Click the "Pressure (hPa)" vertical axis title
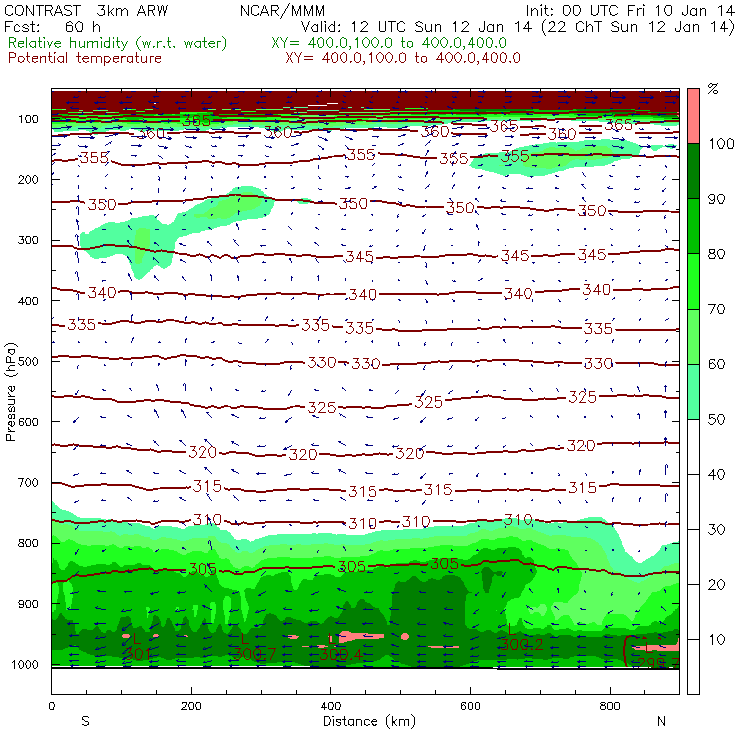The image size is (740, 740). click(x=11, y=392)
